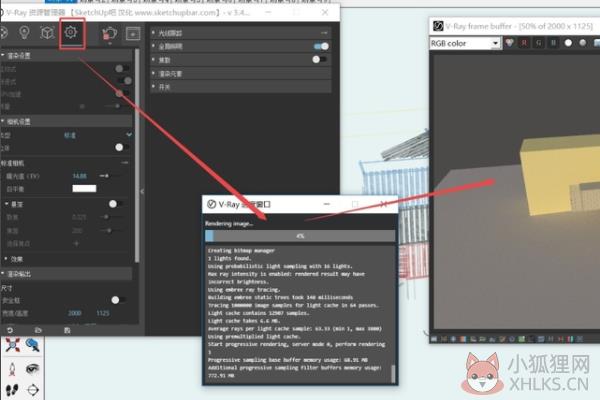Click image height field 1125

click(x=103, y=313)
